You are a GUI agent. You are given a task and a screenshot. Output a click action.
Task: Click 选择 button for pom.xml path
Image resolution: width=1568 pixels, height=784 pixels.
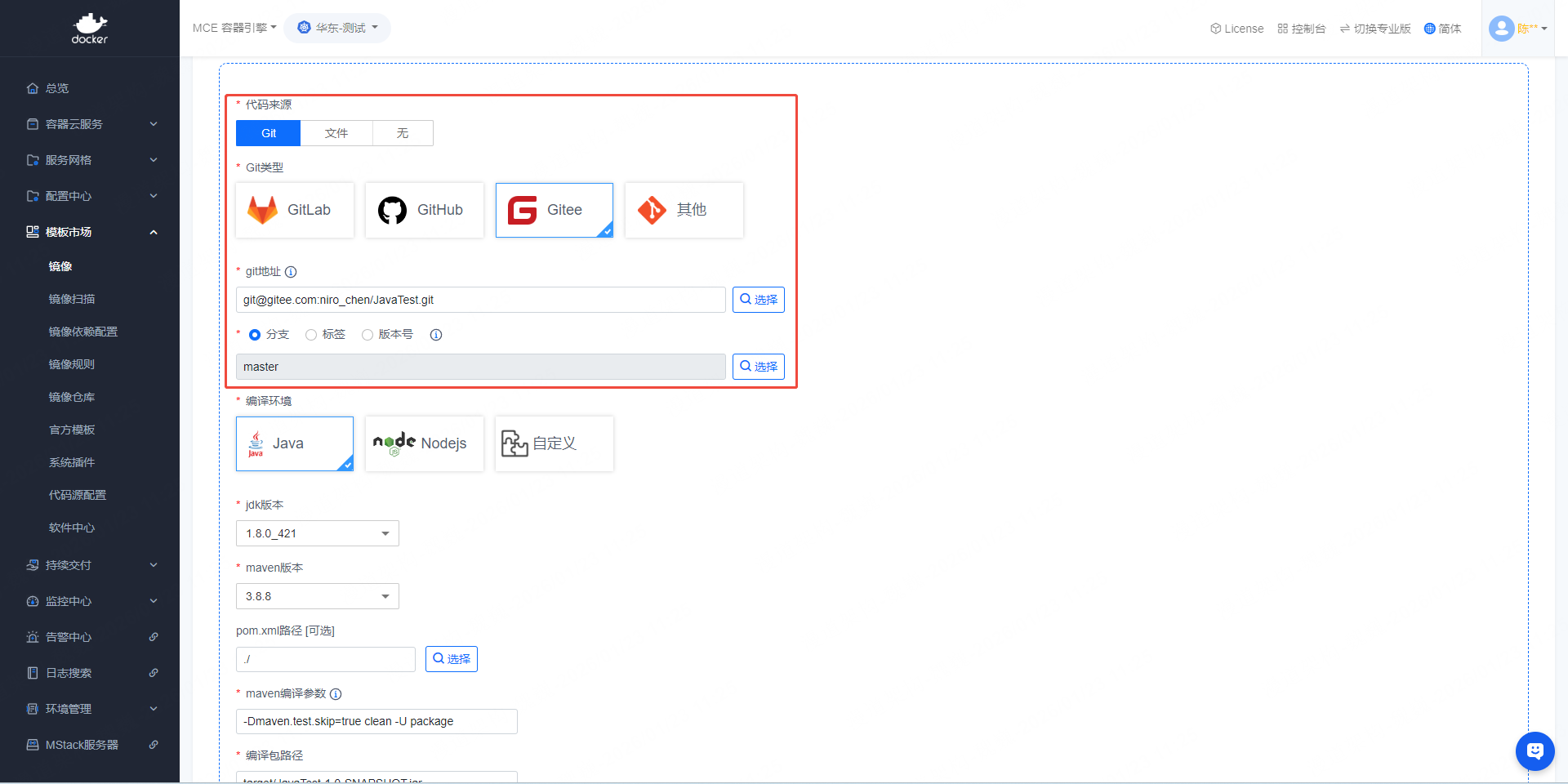point(451,659)
